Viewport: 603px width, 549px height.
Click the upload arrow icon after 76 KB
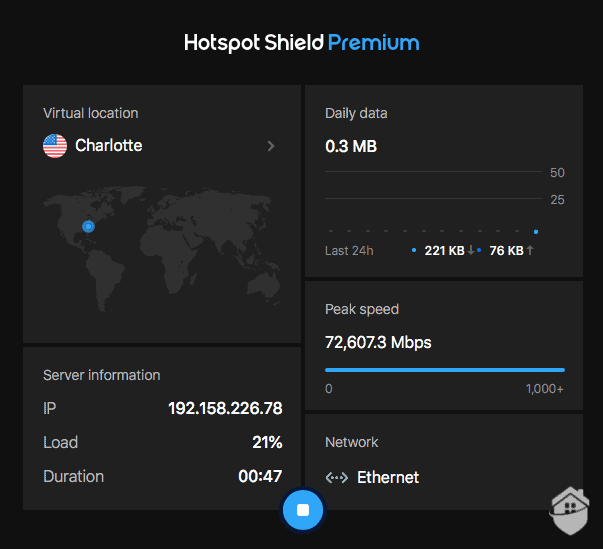point(530,250)
